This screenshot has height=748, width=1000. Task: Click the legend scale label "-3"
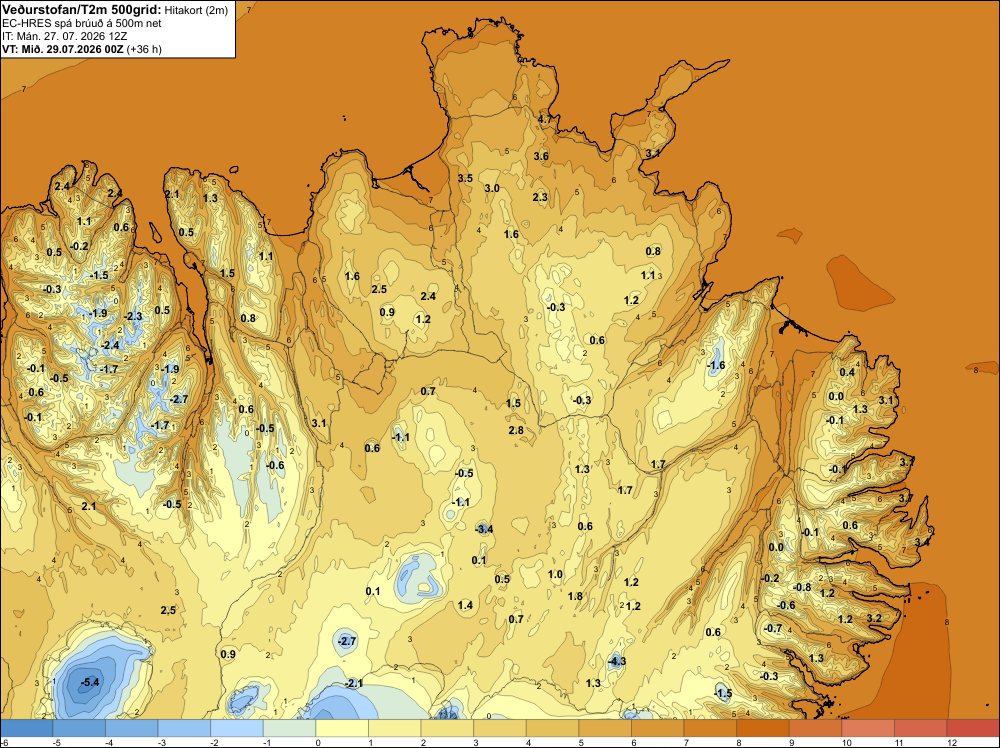click(x=162, y=743)
